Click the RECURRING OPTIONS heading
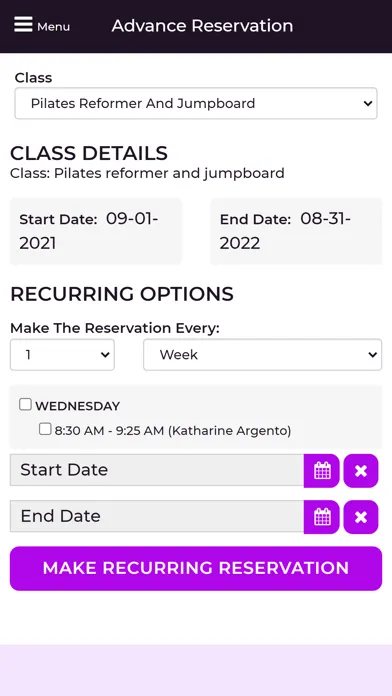 122,294
